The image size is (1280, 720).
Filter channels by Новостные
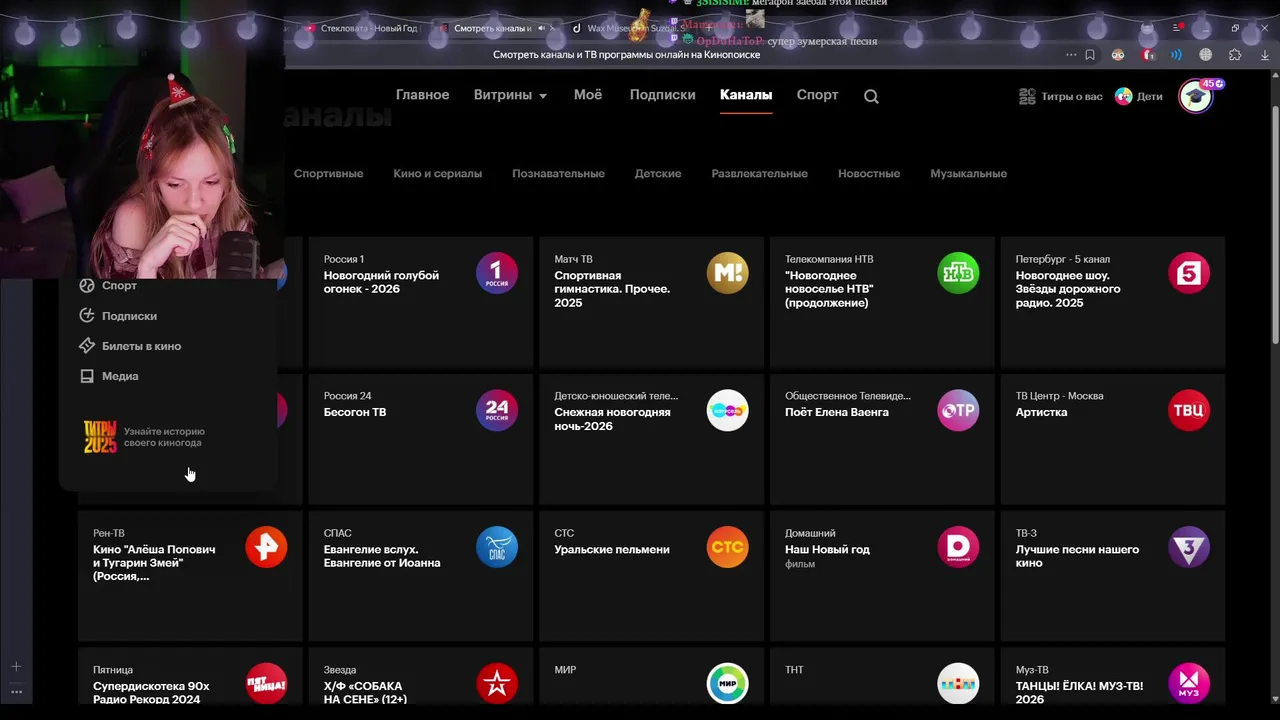869,174
